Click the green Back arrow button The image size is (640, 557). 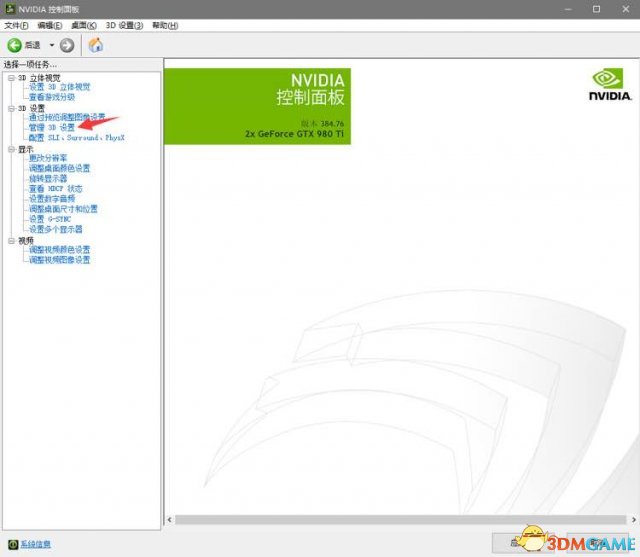click(15, 45)
